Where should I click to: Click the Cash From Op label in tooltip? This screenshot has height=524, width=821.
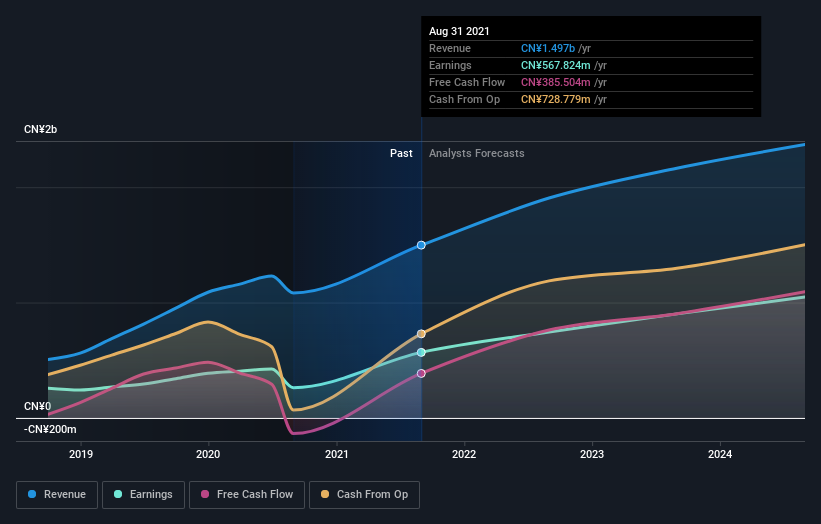point(464,99)
